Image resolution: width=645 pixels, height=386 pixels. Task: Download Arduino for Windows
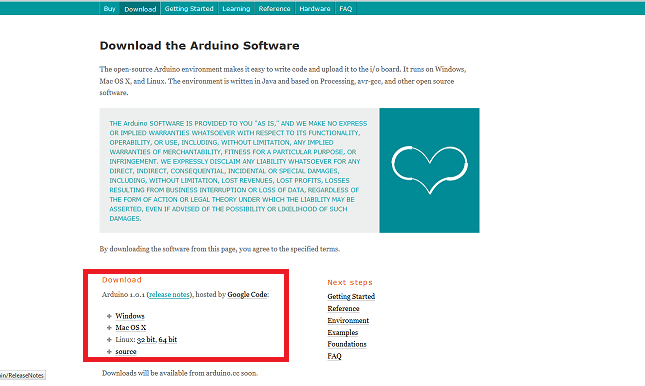(130, 316)
